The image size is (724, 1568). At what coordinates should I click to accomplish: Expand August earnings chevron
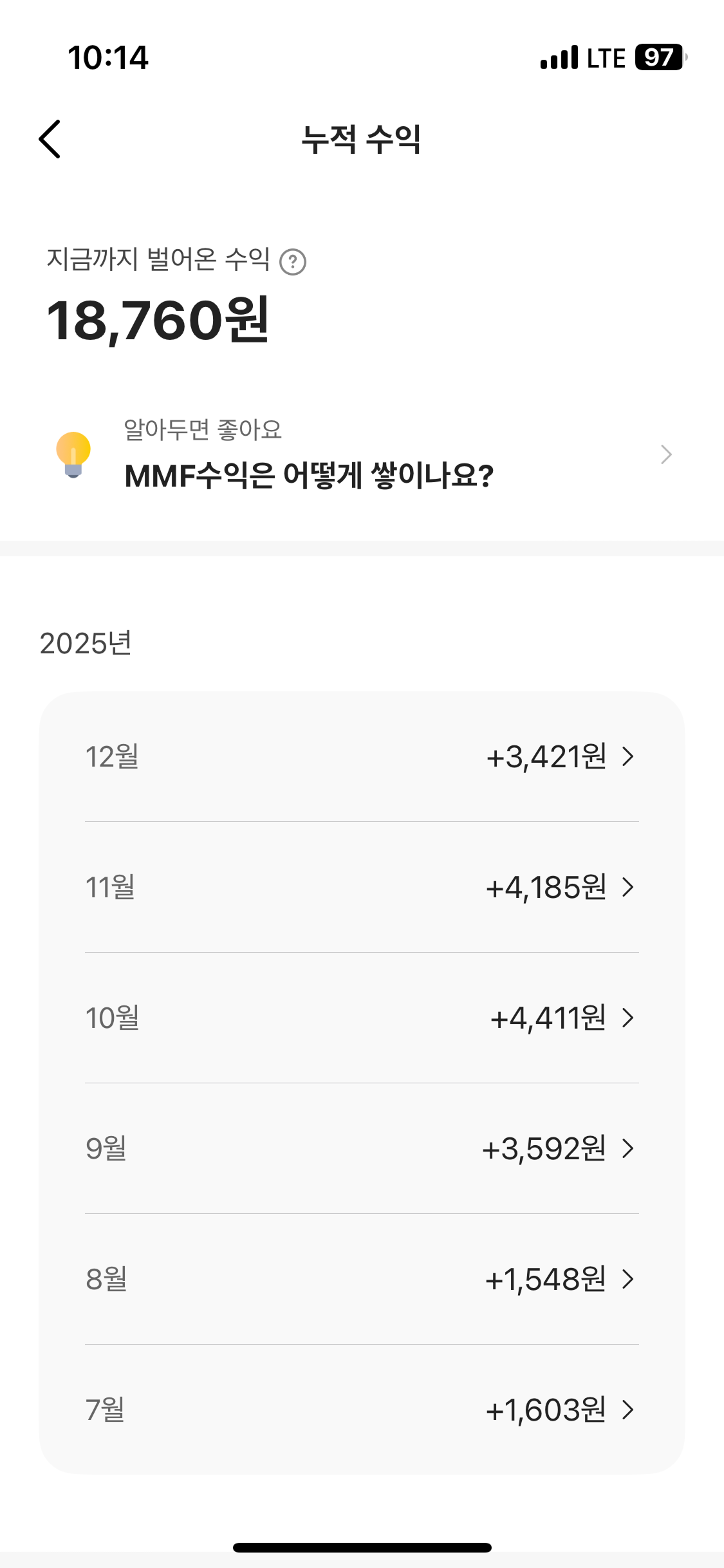(x=628, y=1279)
